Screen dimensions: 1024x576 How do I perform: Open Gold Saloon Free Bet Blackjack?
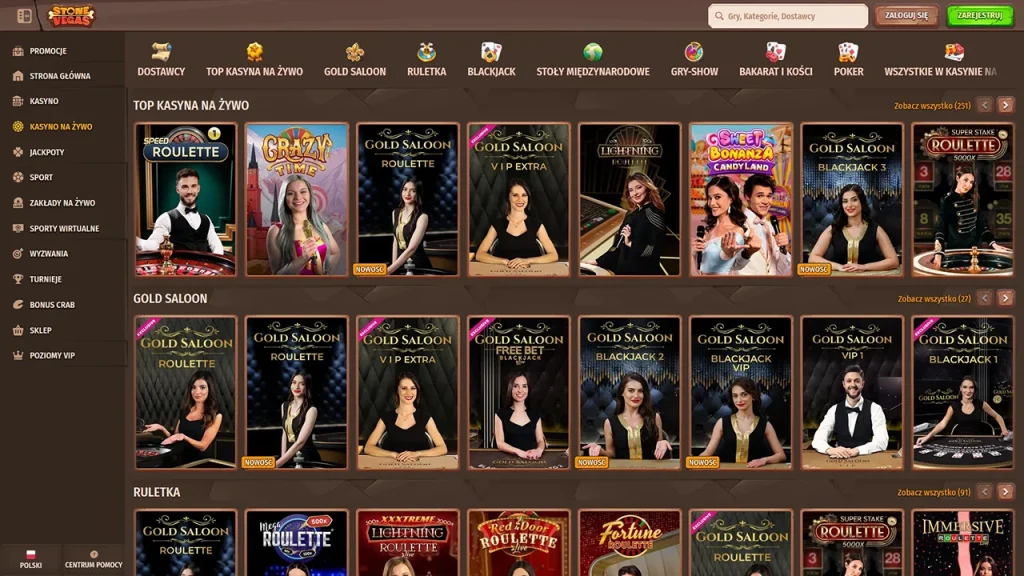coord(519,392)
